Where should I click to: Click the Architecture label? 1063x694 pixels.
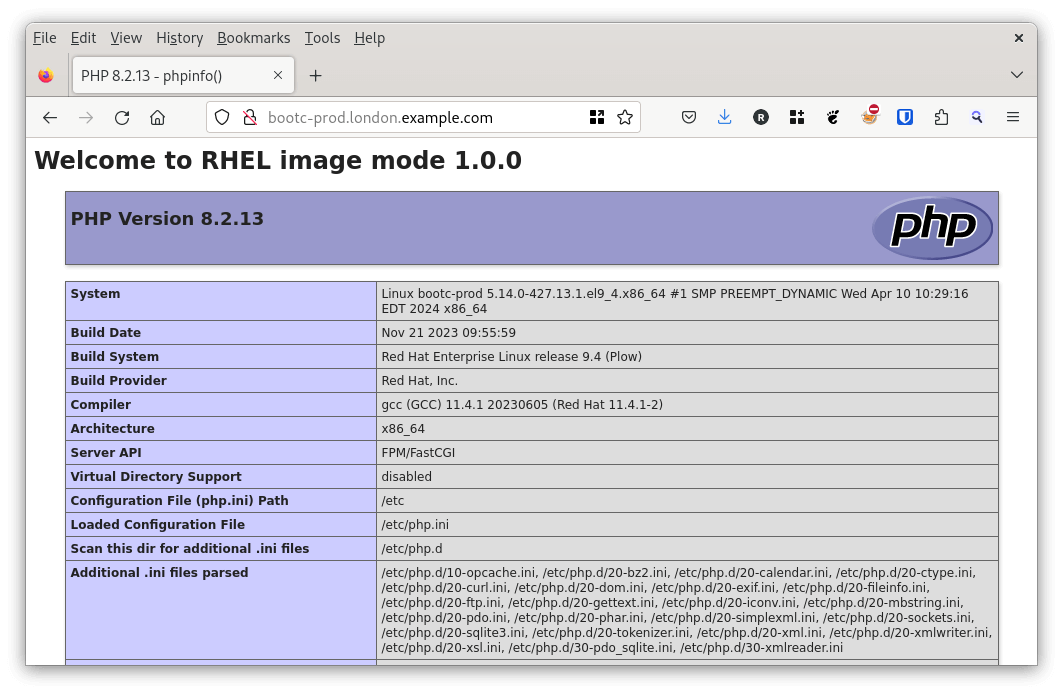click(113, 428)
